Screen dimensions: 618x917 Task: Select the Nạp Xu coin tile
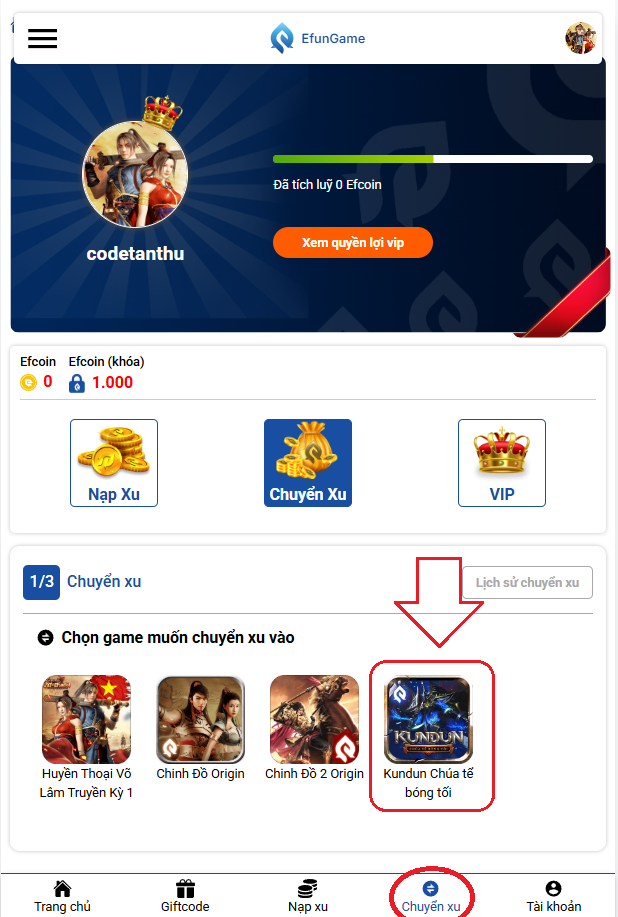[114, 463]
